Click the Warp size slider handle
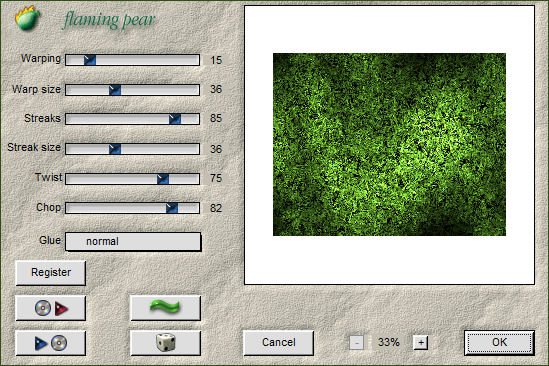The height and width of the screenshot is (366, 549). tap(115, 90)
